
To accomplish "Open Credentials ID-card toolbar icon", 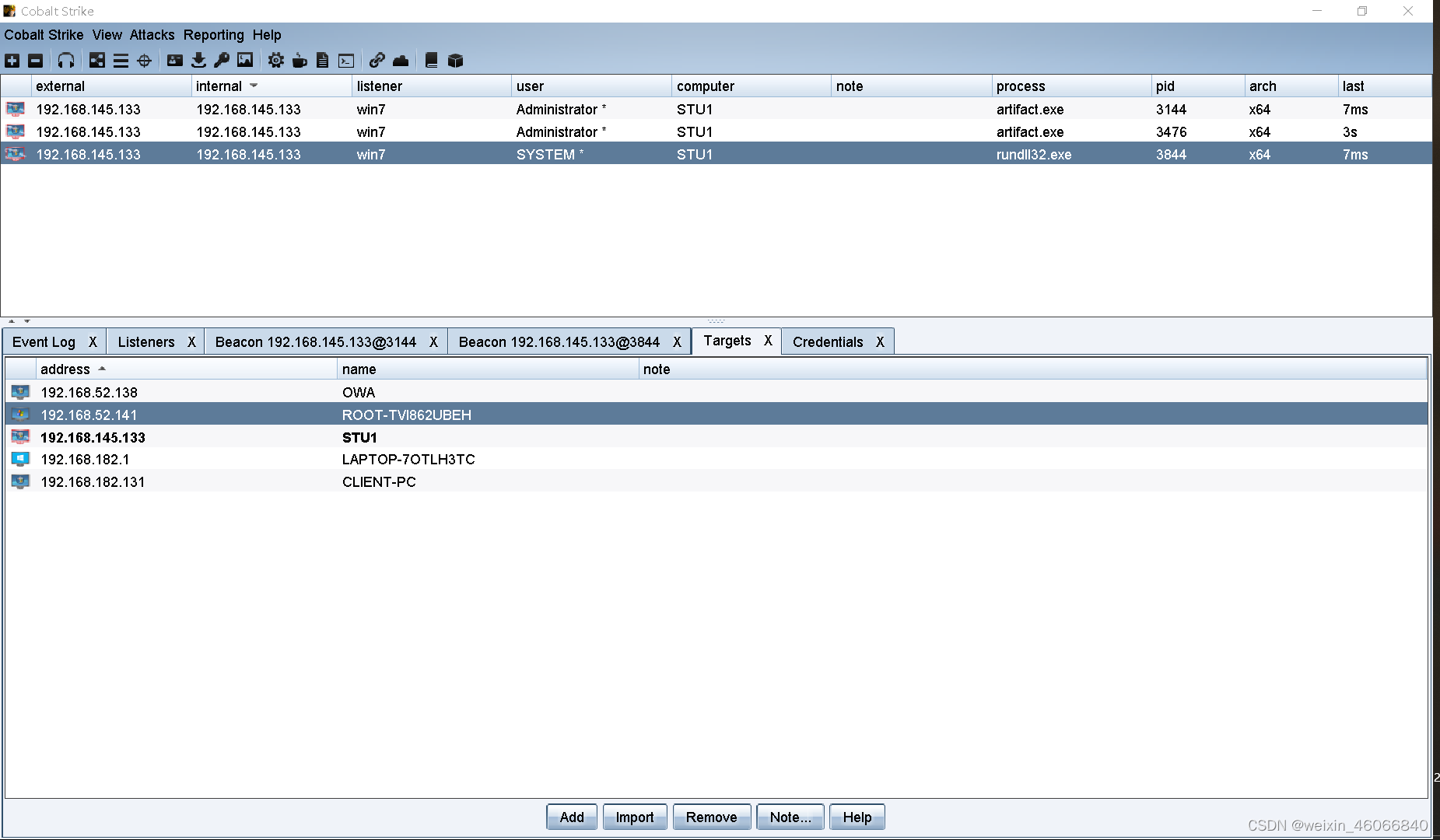I will click(175, 61).
